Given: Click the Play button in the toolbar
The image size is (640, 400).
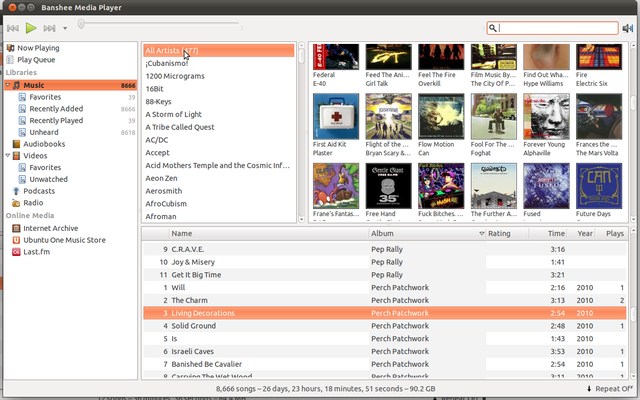Looking at the screenshot, I should pyautogui.click(x=31, y=28).
